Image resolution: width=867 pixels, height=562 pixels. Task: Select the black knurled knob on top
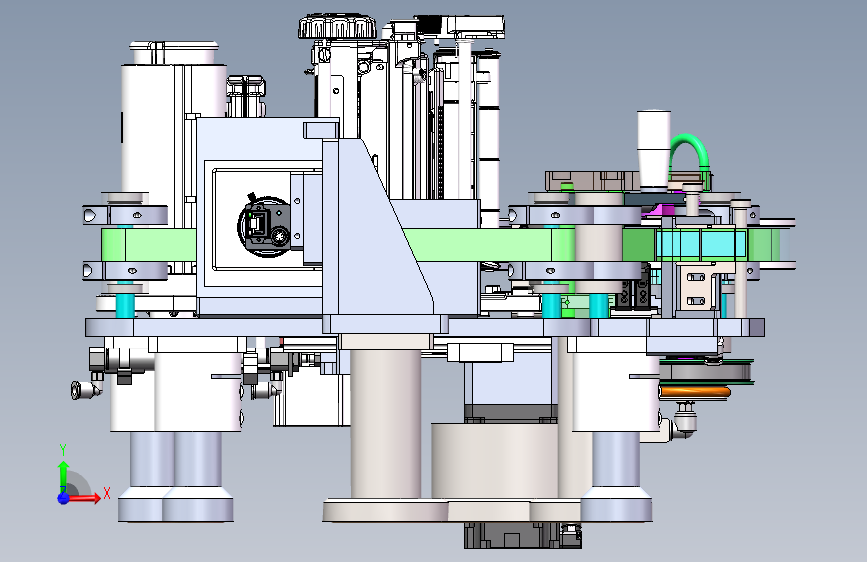[337, 28]
